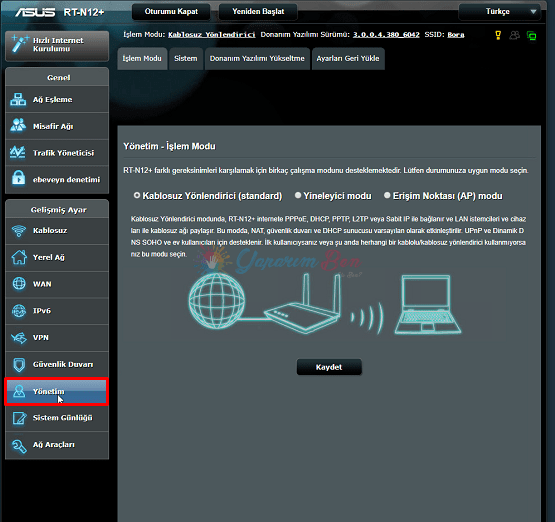Click the Yönetim user icon

[19, 391]
